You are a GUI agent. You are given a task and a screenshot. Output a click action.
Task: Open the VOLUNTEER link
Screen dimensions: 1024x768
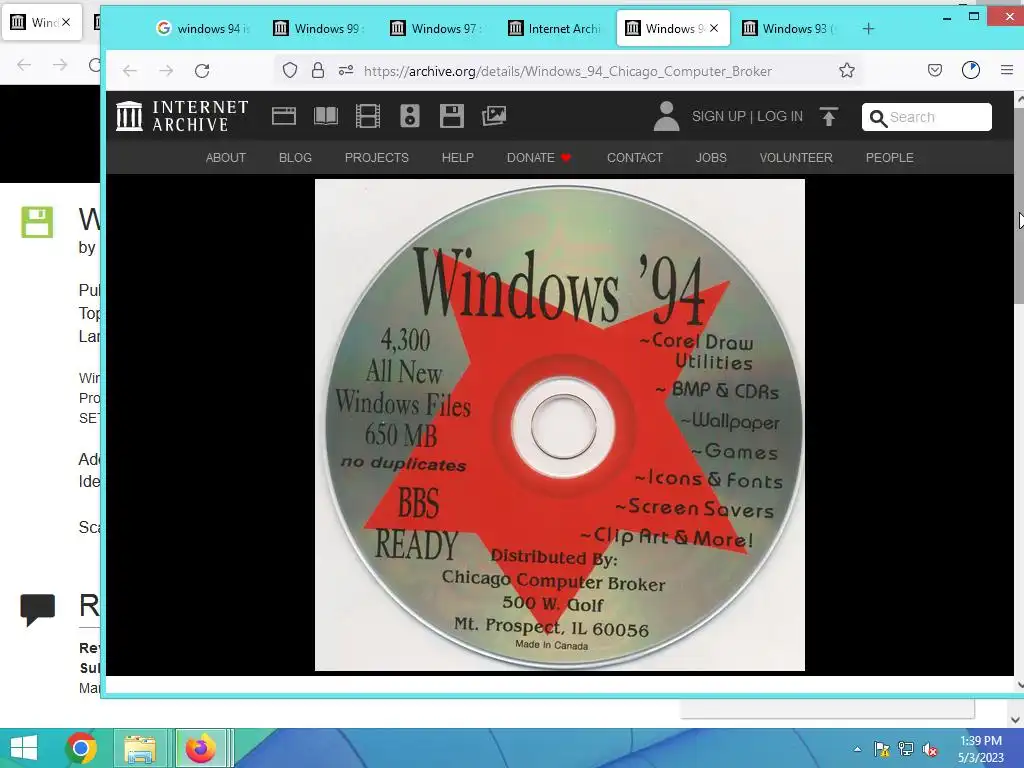coord(796,157)
